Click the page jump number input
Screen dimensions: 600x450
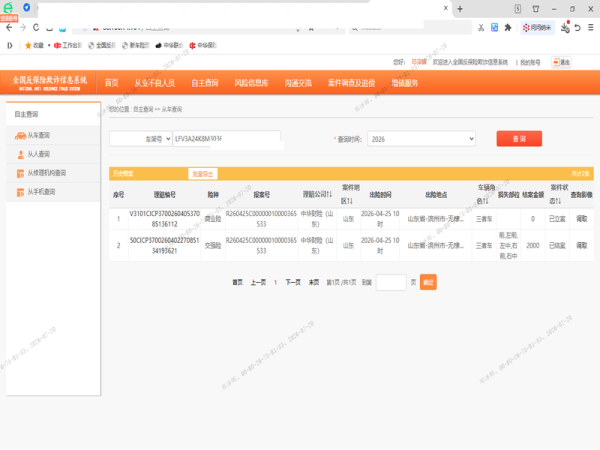pyautogui.click(x=391, y=282)
